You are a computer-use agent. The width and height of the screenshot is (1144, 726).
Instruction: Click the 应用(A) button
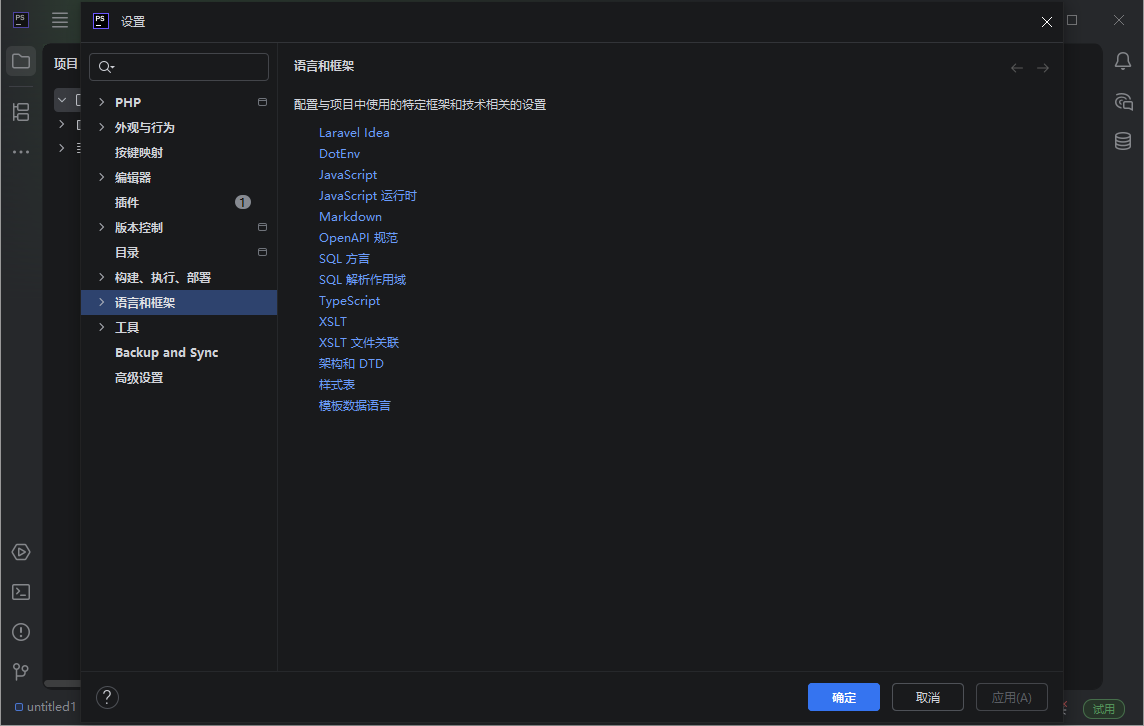[1011, 697]
